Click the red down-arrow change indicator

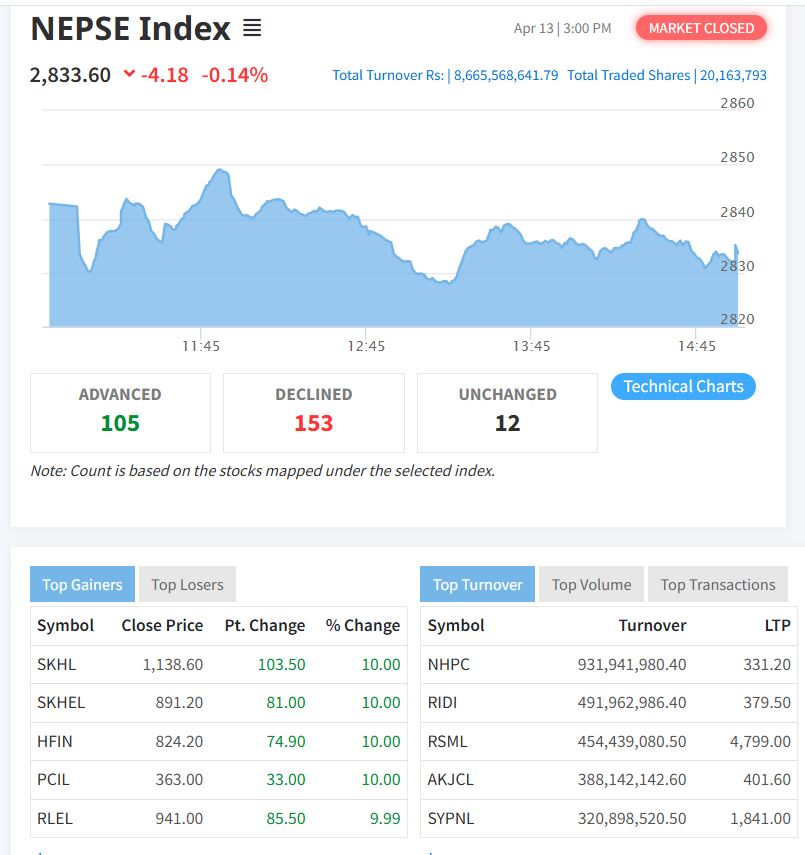[x=129, y=74]
